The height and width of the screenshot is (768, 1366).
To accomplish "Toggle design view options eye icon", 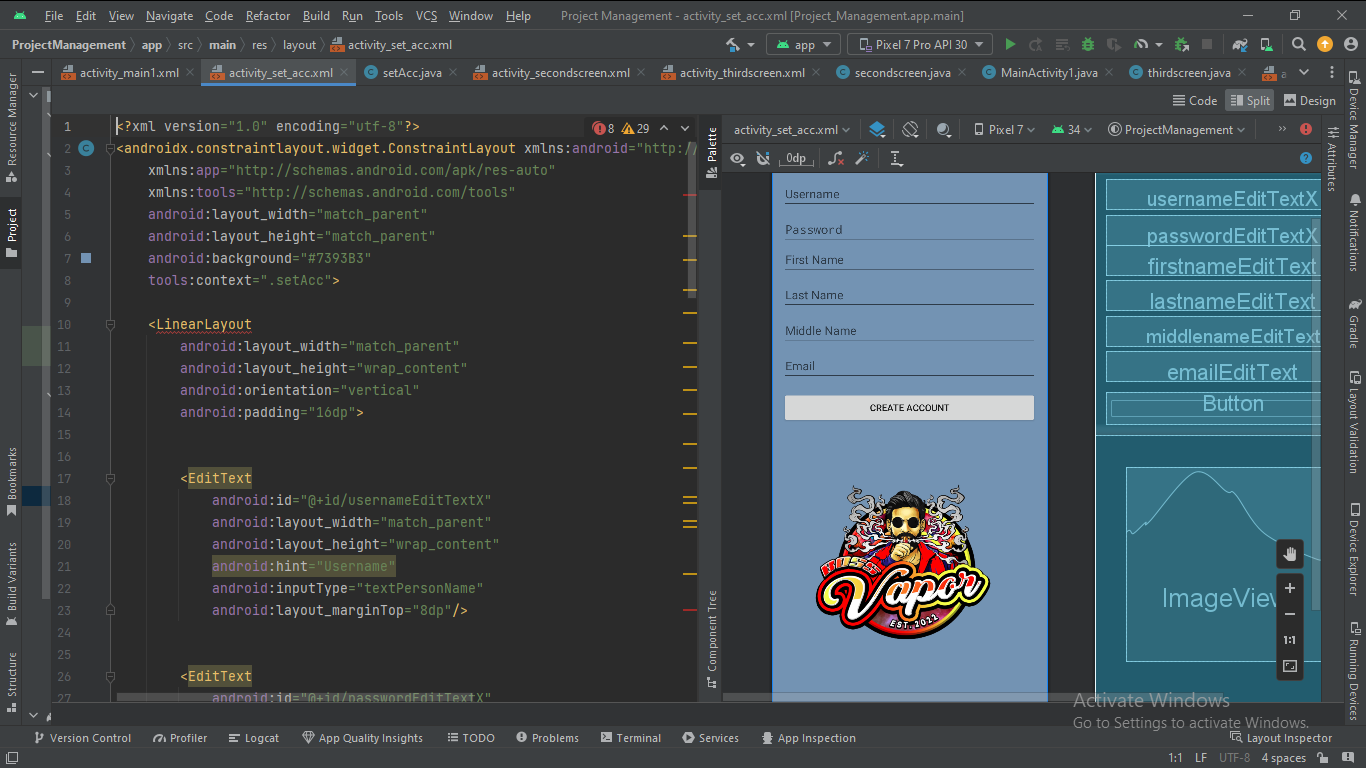I will point(737,159).
